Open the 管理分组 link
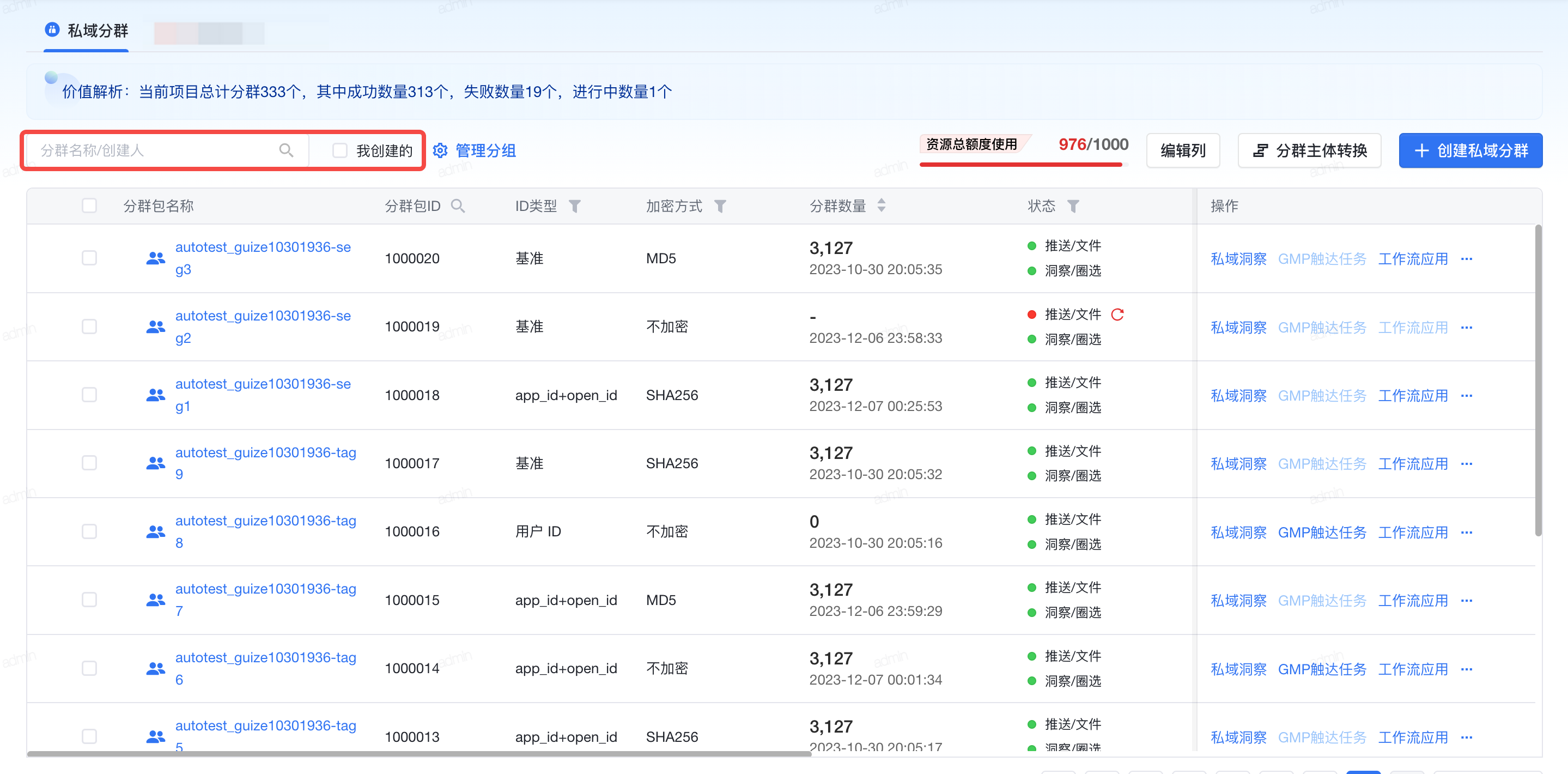Viewport: 1568px width, 774px height. click(485, 150)
